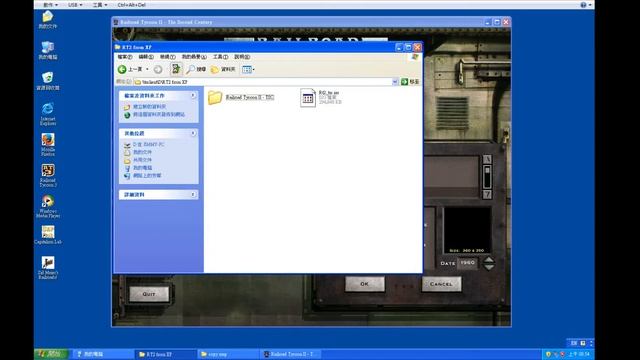The image size is (640, 360).
Task: Go up one folder level in the toolbar
Action: pyautogui.click(x=176, y=69)
